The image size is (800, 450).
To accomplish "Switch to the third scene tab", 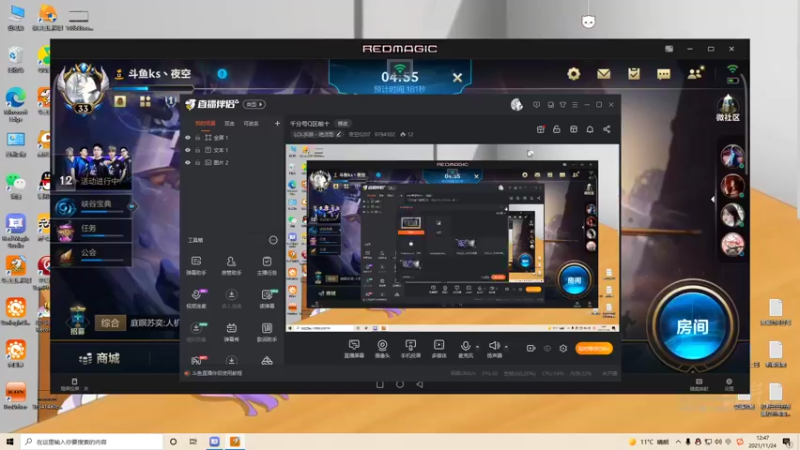I will [x=251, y=123].
